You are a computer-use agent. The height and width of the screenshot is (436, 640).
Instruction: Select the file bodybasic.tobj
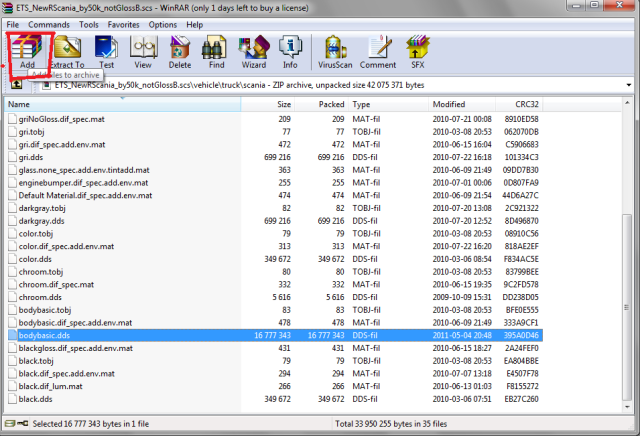pos(45,310)
